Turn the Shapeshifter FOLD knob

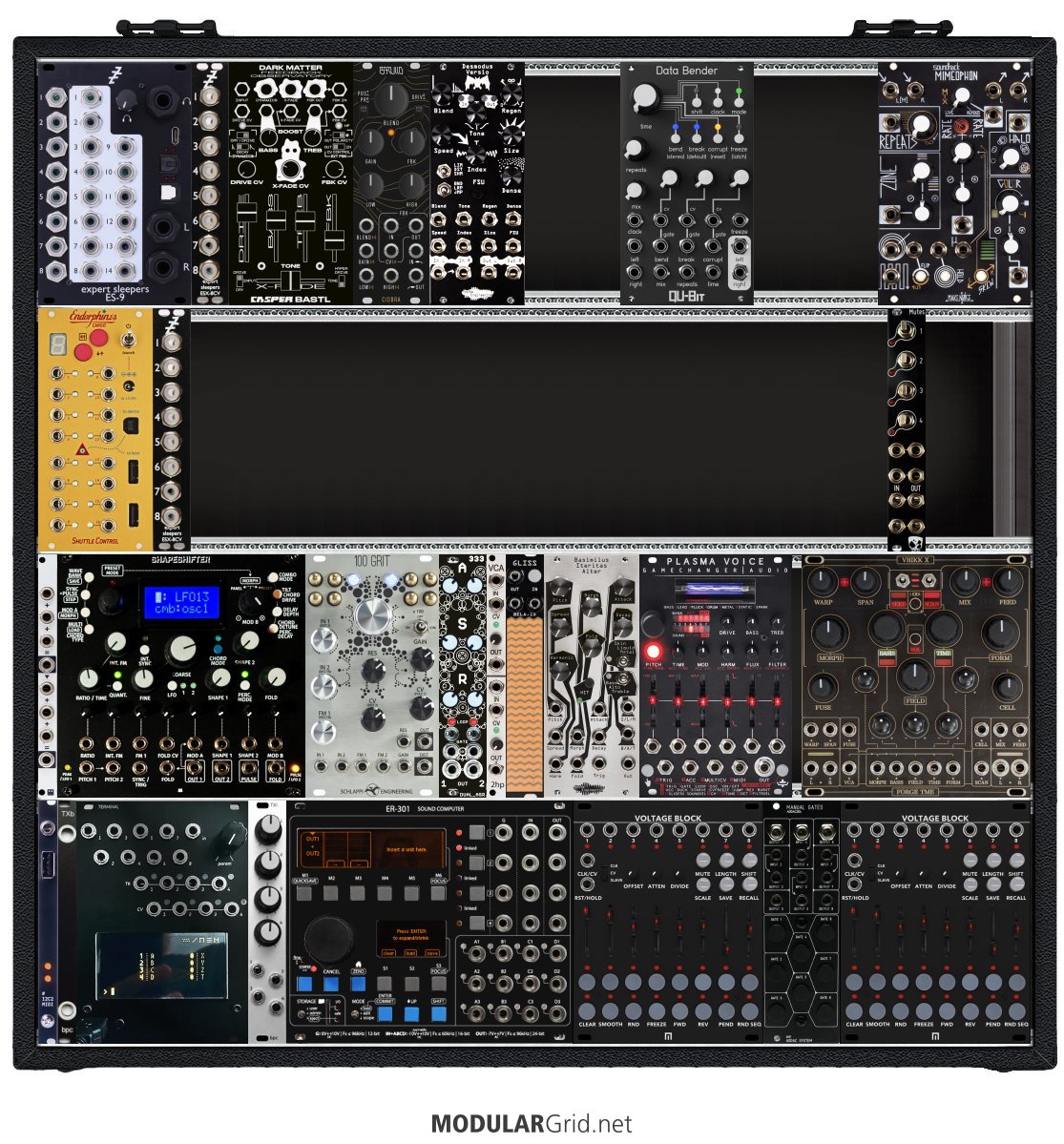(x=275, y=678)
